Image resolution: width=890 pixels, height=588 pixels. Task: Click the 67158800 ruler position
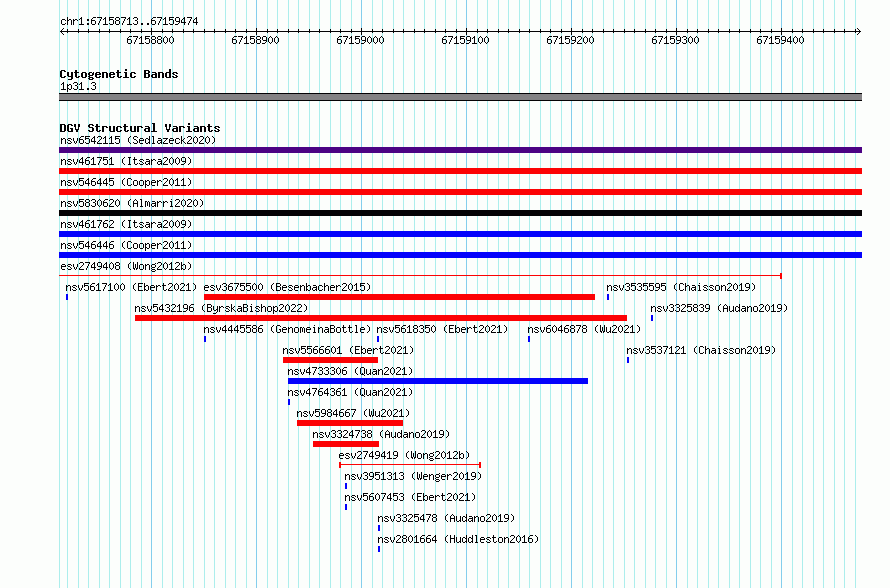[150, 40]
